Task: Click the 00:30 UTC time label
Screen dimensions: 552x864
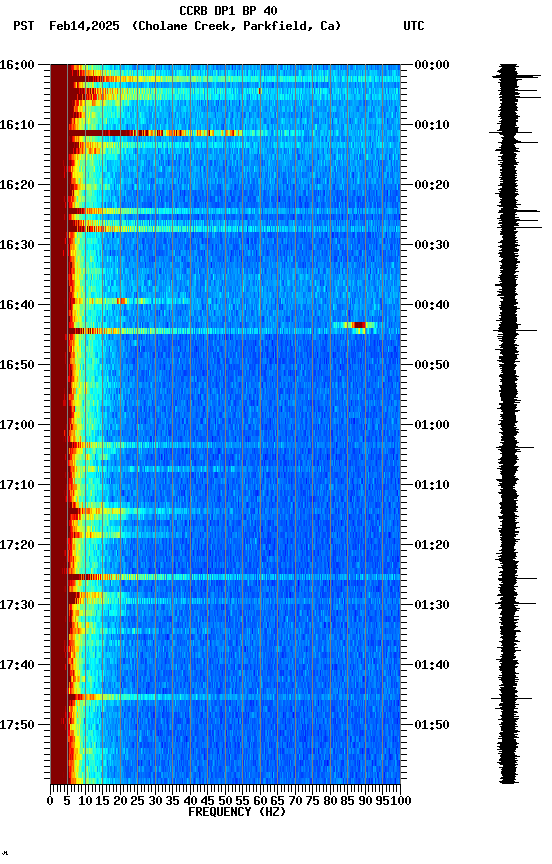Action: [432, 245]
